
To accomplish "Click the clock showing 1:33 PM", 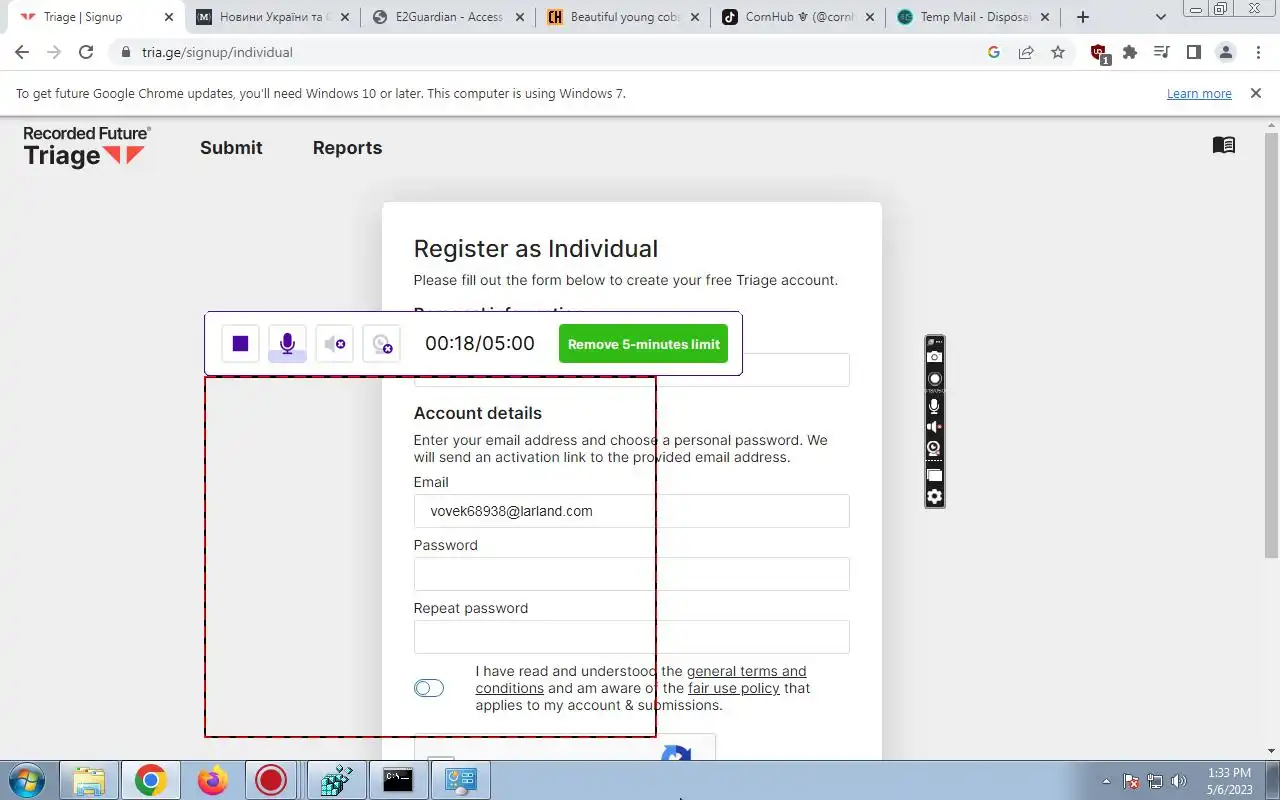I will [1229, 773].
